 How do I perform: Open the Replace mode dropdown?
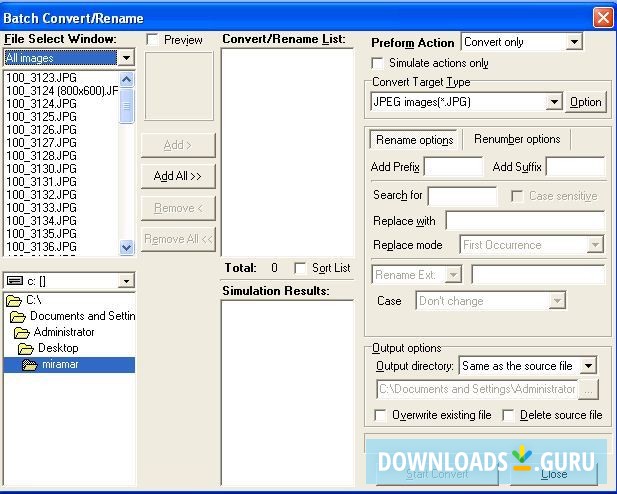point(595,245)
